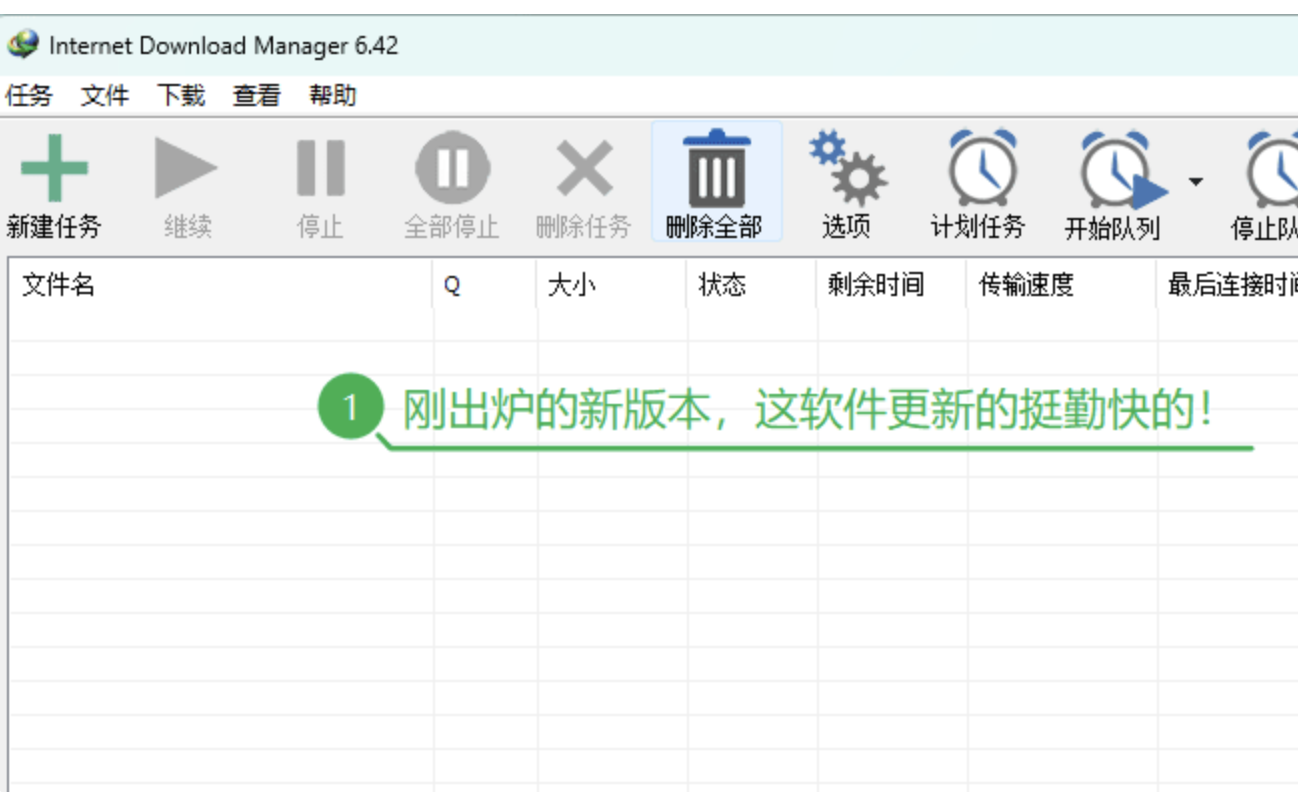The image size is (1298, 792).
Task: Expand the dropdown arrow beside 开始队列
Action: click(x=1195, y=180)
